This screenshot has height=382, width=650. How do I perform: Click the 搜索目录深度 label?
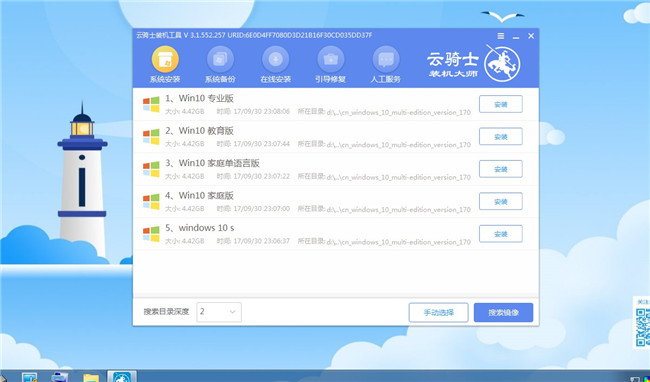tap(166, 312)
